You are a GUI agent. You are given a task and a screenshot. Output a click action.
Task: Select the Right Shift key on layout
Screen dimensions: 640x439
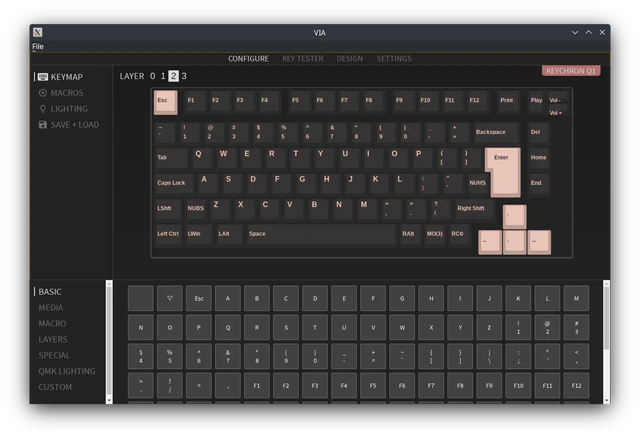pos(473,209)
